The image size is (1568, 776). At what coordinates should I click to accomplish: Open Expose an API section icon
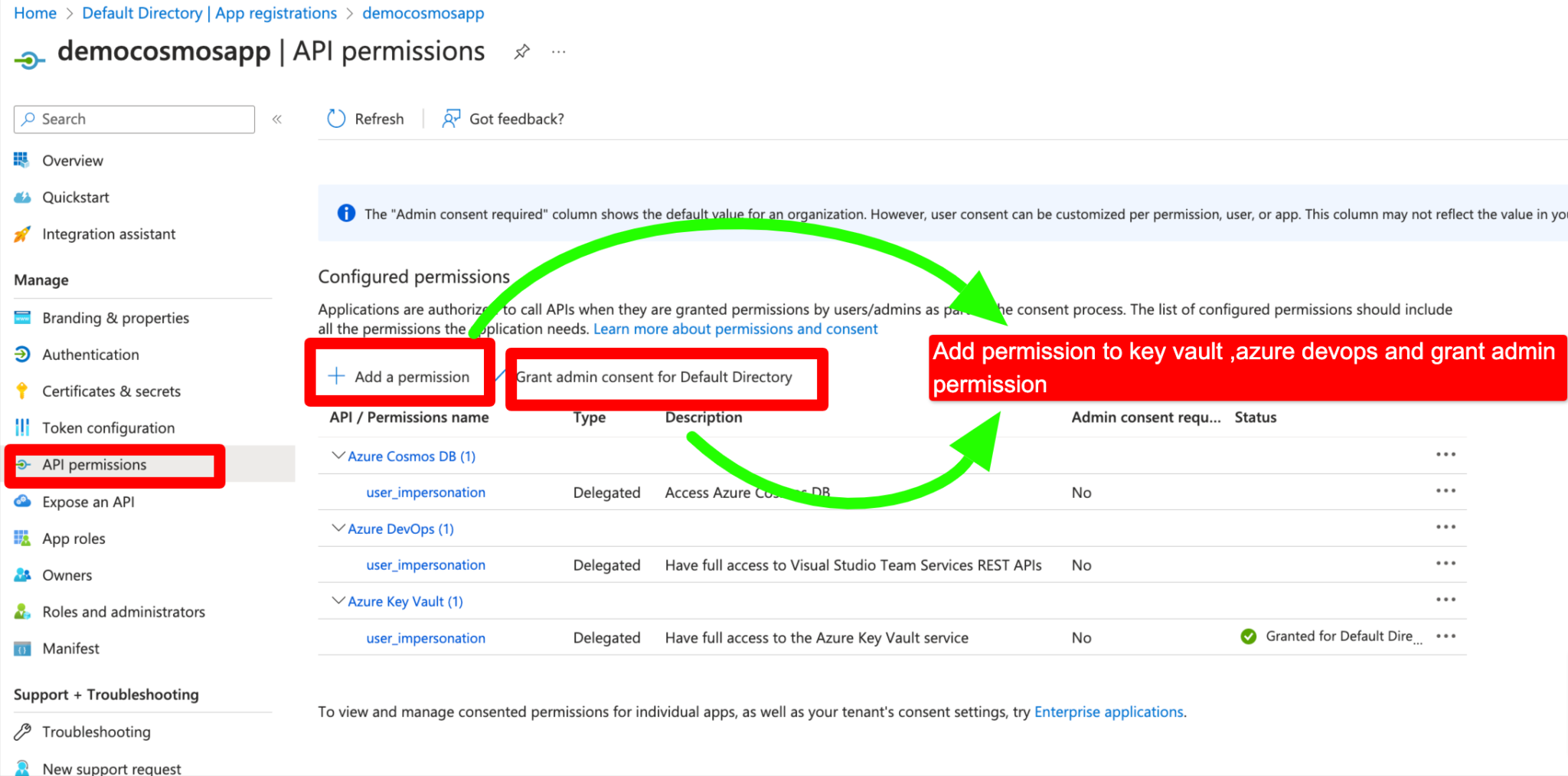coord(22,501)
